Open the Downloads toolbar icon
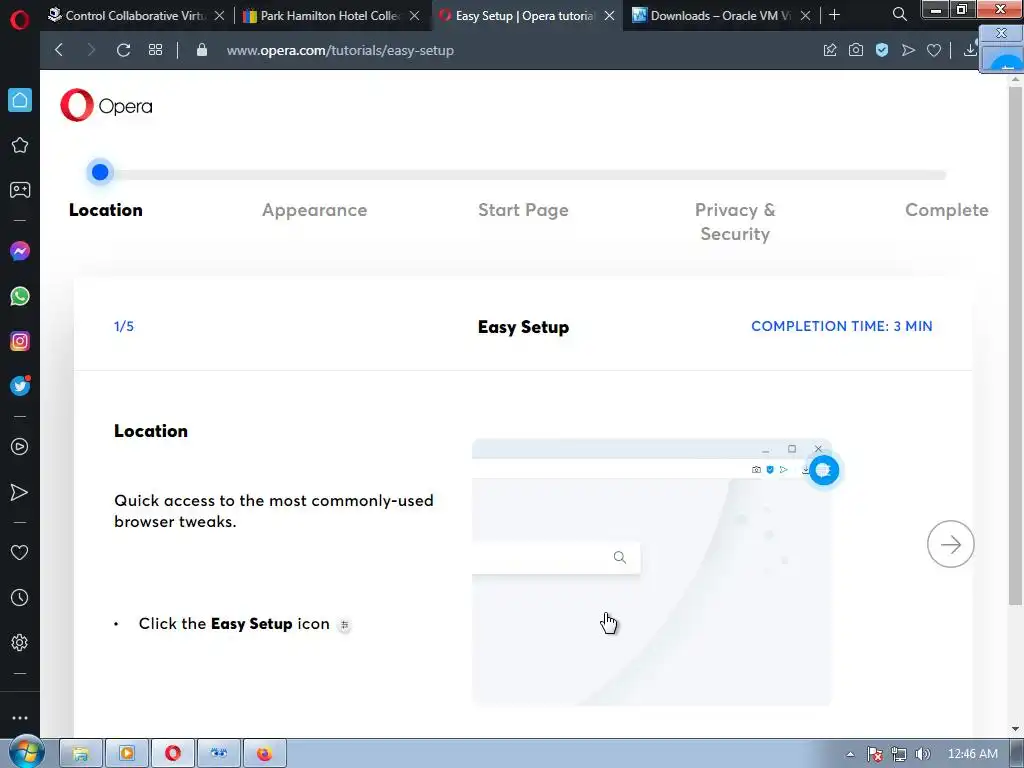This screenshot has width=1024, height=768. [970, 50]
